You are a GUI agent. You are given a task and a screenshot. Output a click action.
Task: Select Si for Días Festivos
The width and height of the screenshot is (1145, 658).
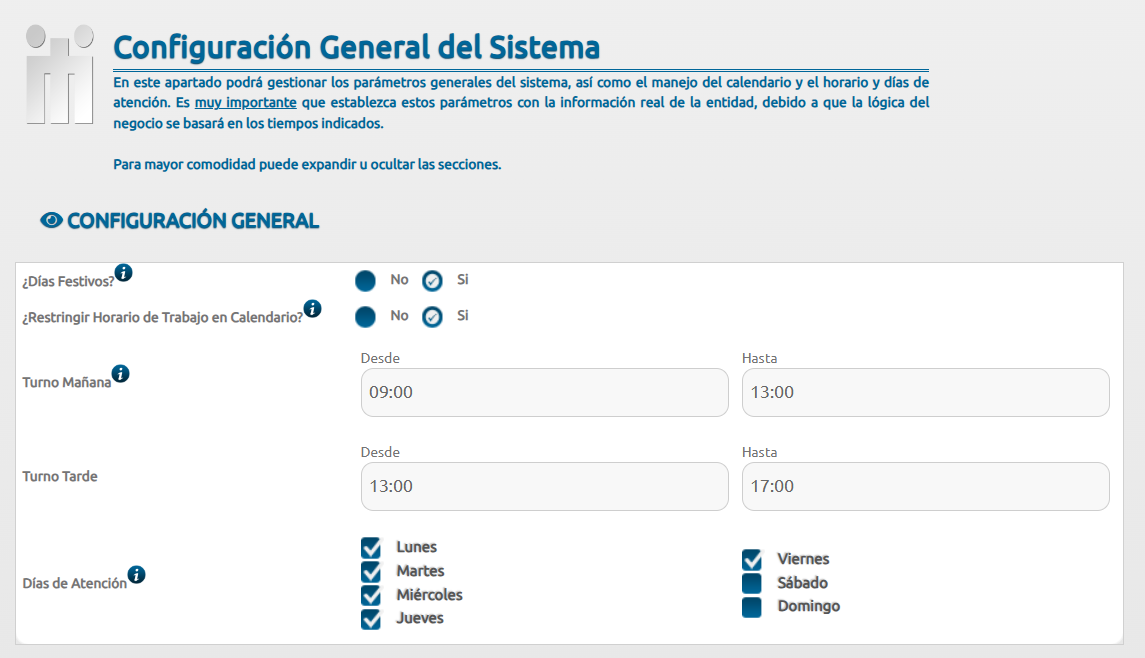click(x=432, y=281)
